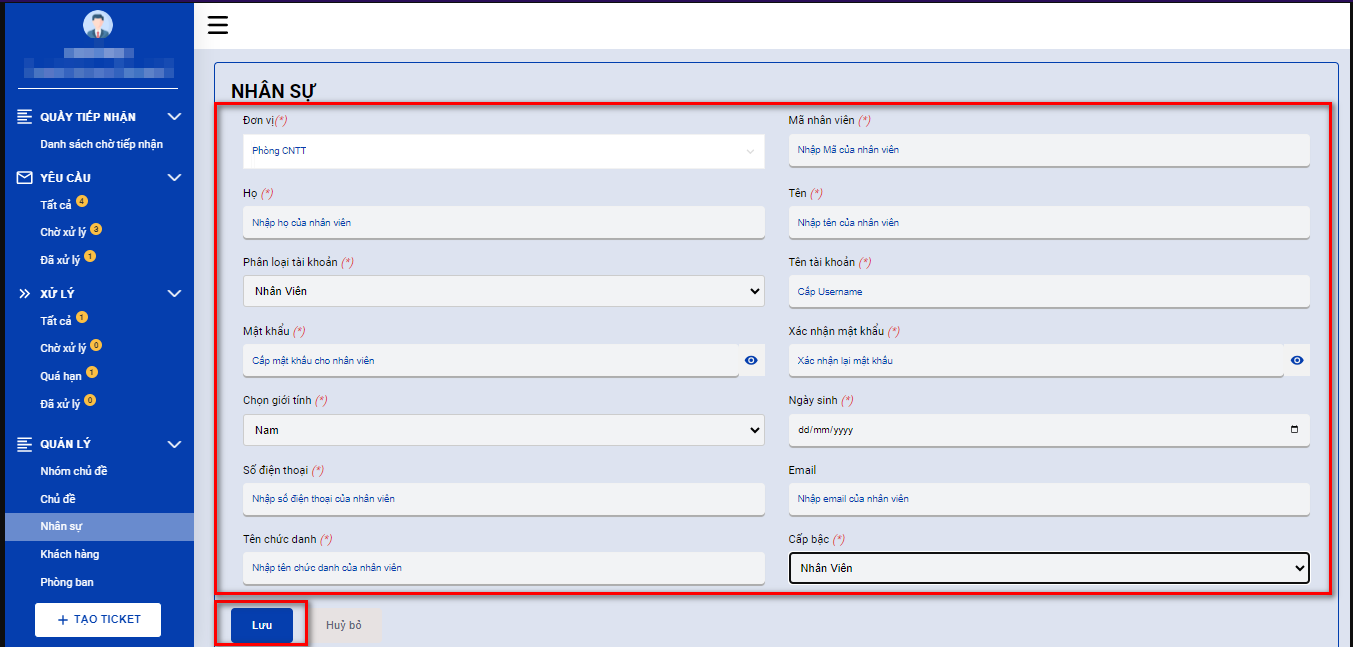Focus the Tên chức danh input
The width and height of the screenshot is (1353, 647).
click(504, 567)
